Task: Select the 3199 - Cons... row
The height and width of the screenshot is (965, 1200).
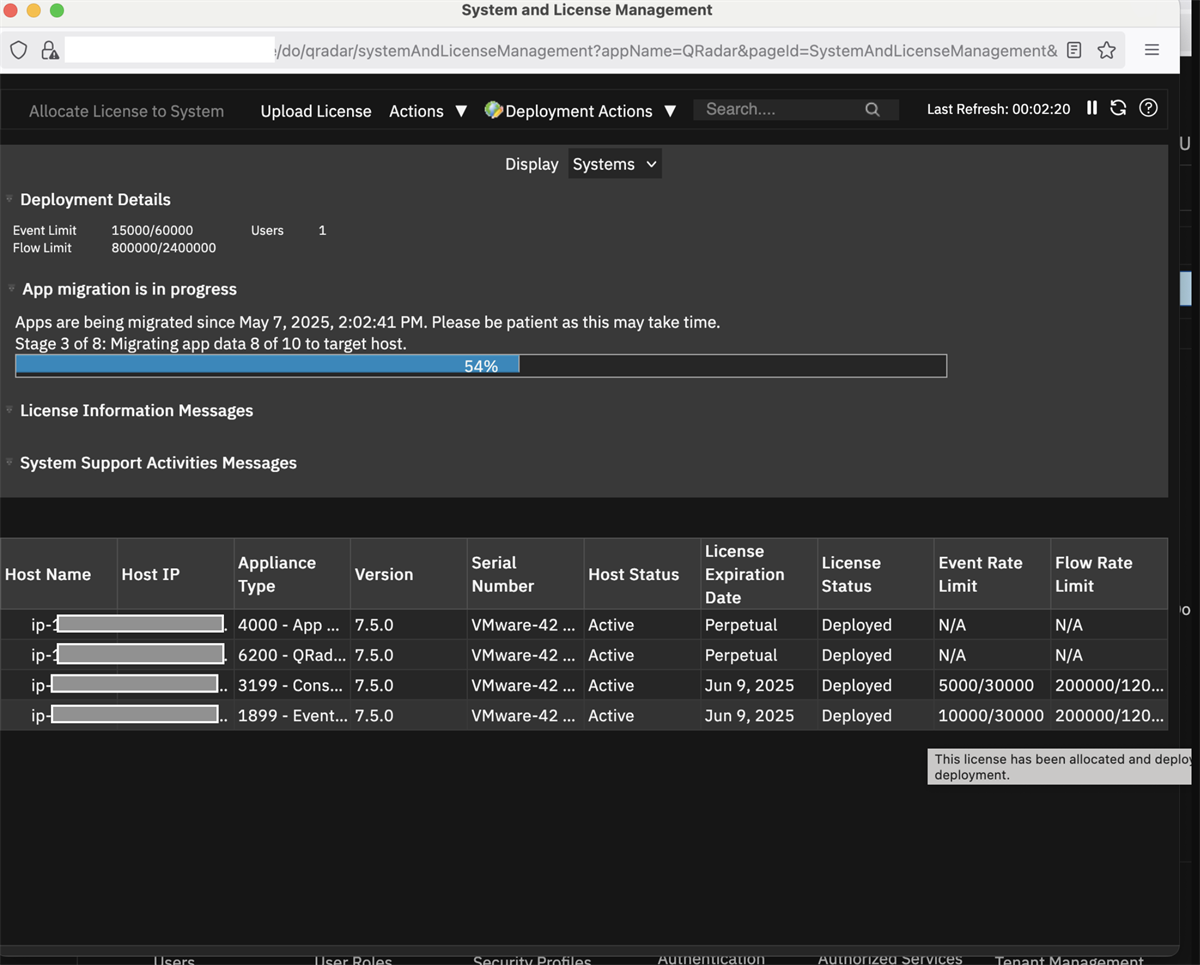Action: pyautogui.click(x=584, y=685)
